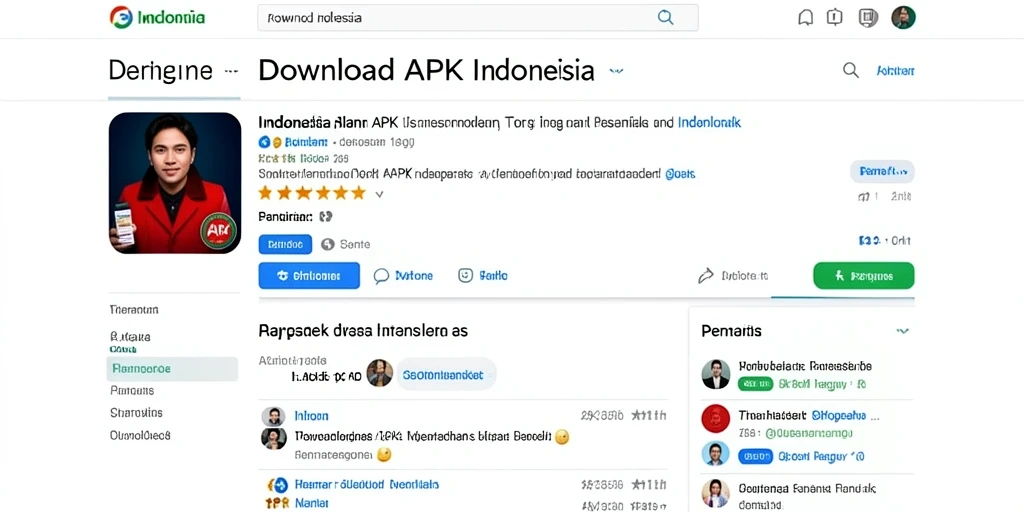The width and height of the screenshot is (1024, 512).
Task: Select the Derhgine tab
Action: click(x=161, y=71)
